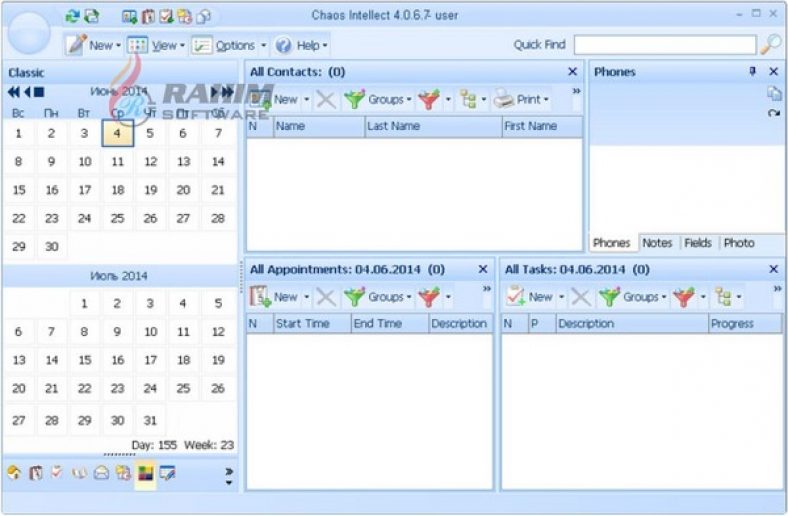
Task: Select day 31 in the July 2014 calendar
Action: [x=150, y=421]
